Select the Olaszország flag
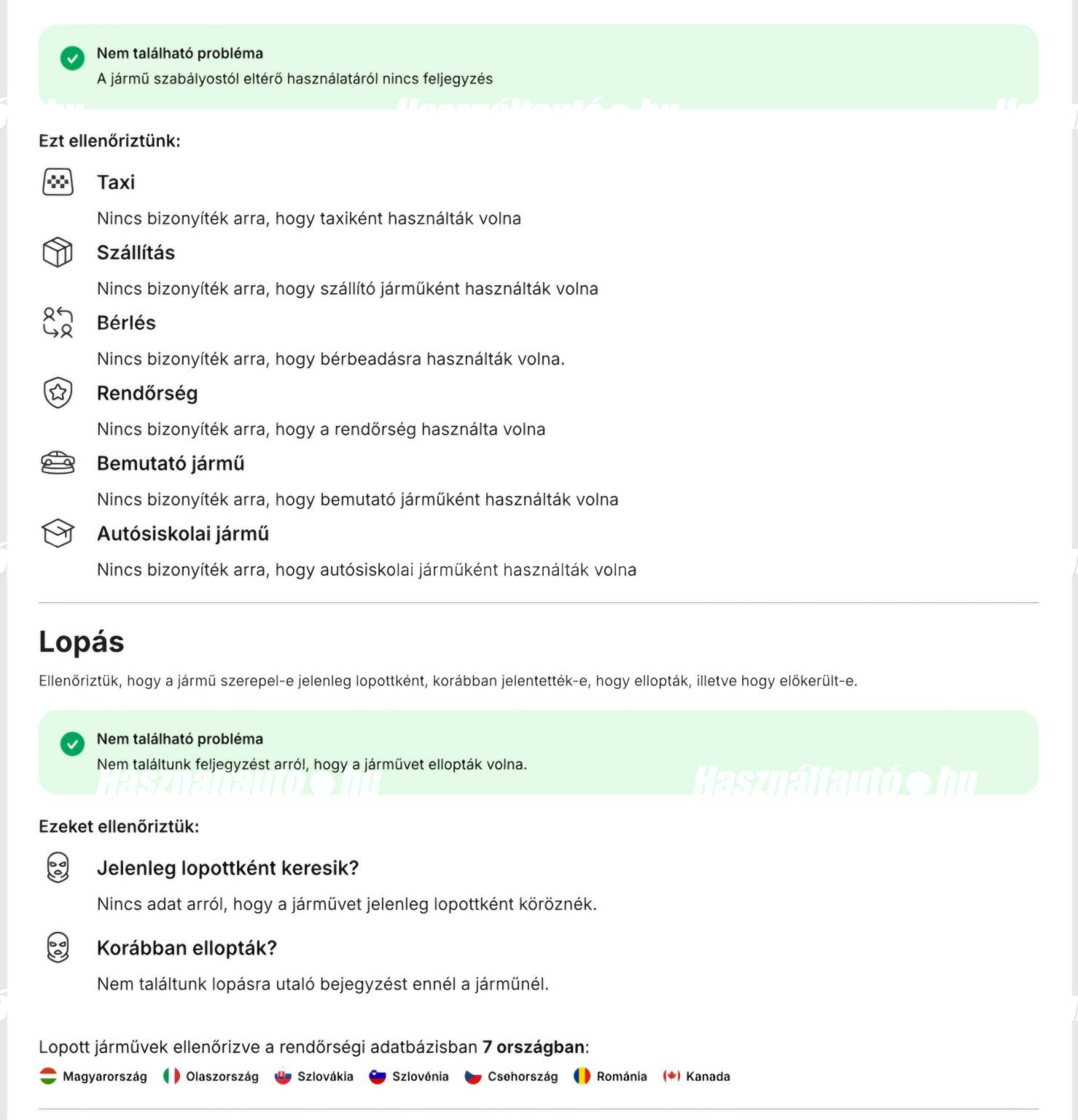Image resolution: width=1078 pixels, height=1120 pixels. [x=171, y=1076]
